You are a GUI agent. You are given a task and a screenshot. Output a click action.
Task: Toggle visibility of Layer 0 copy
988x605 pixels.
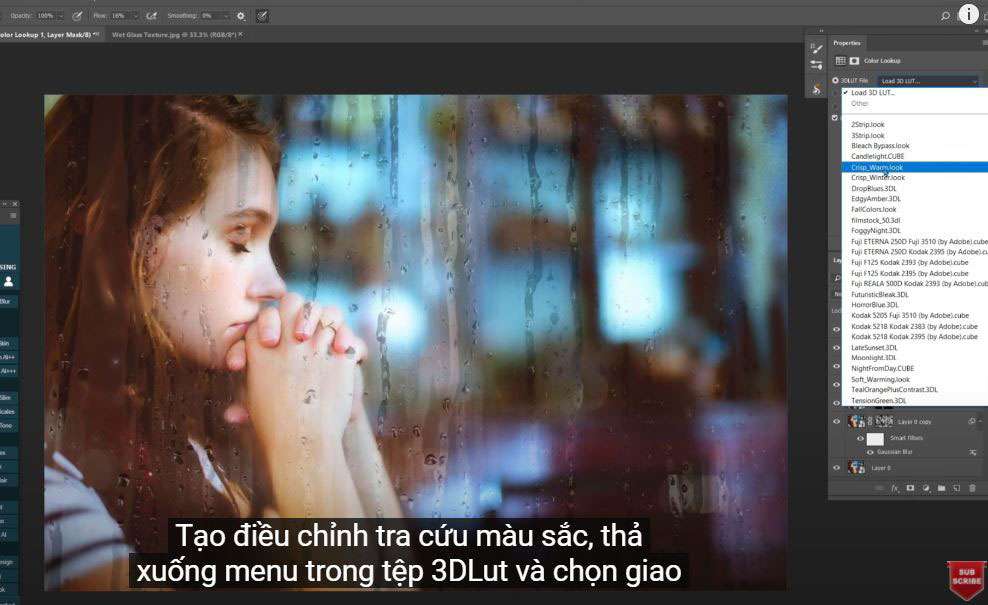coord(837,422)
